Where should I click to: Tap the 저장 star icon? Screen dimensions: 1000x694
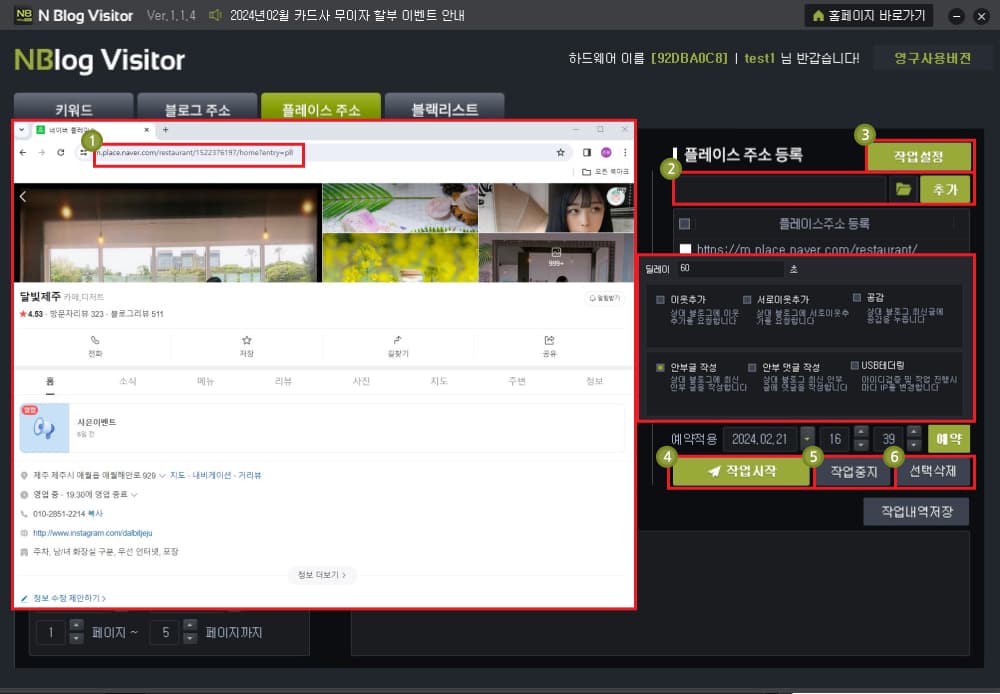point(247,340)
